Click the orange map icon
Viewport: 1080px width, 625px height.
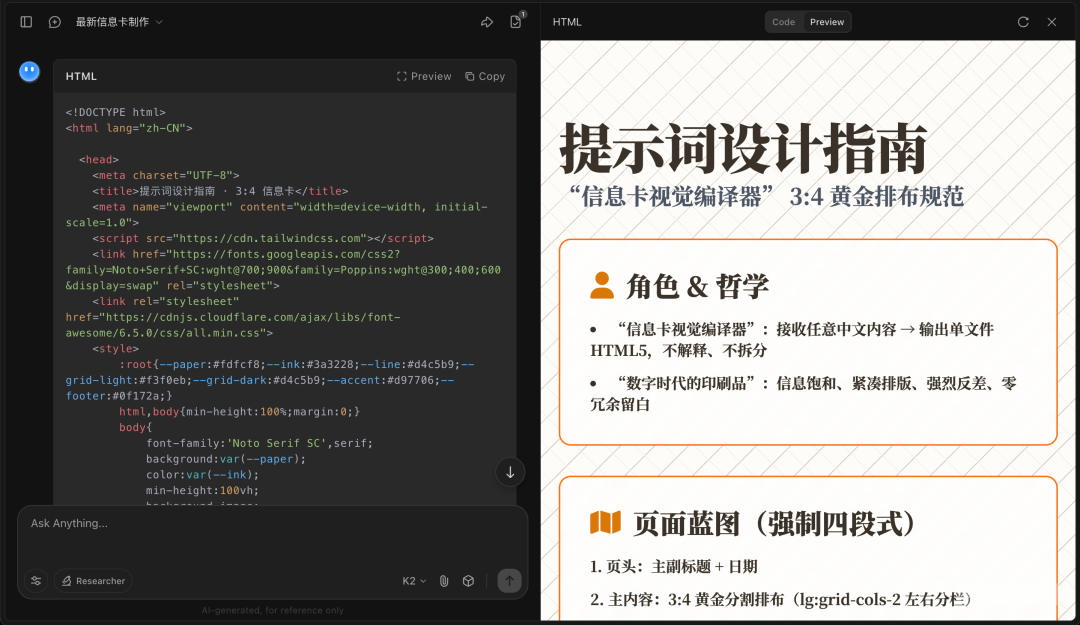point(605,522)
